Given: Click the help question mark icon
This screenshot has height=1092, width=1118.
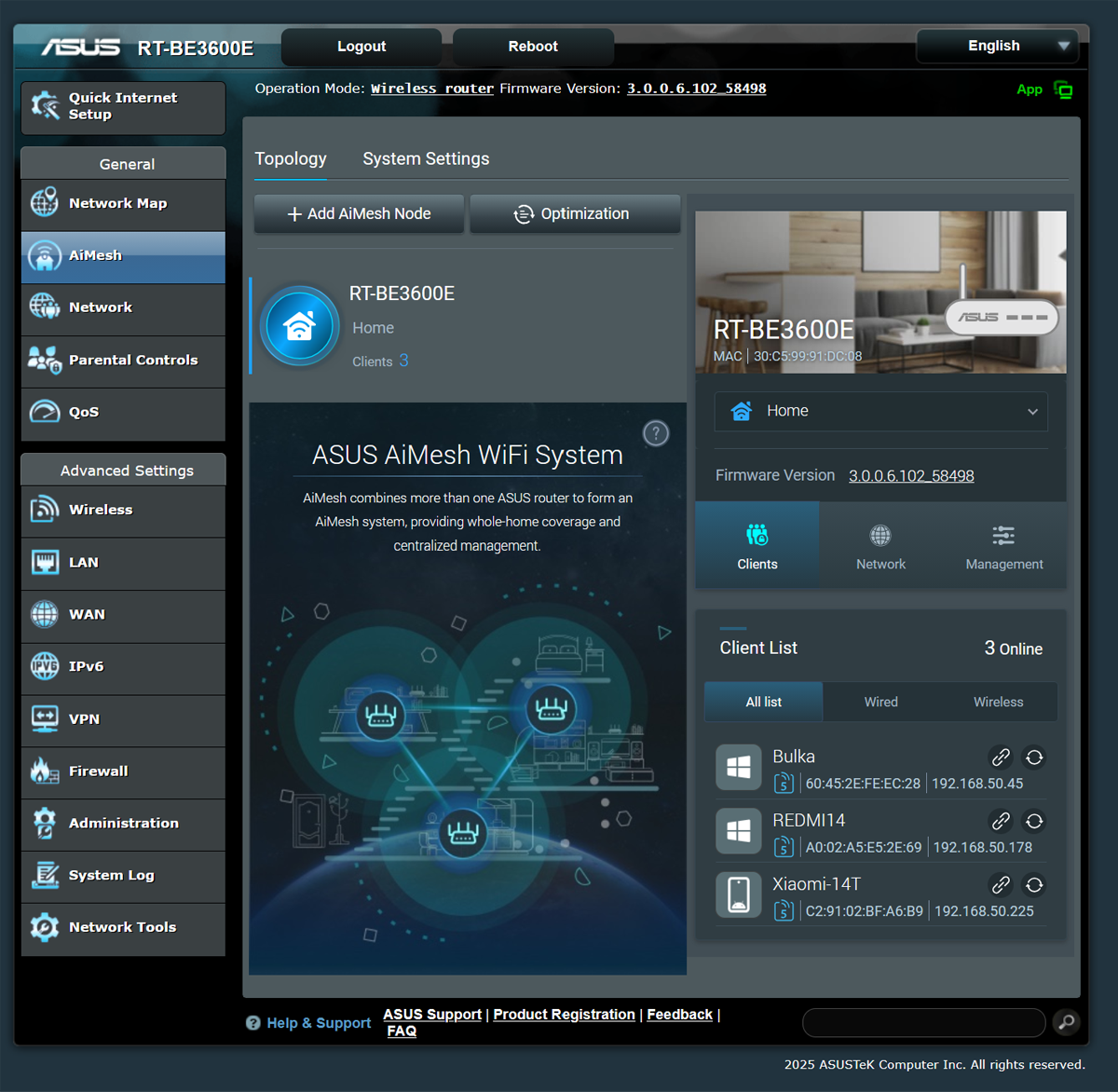Looking at the screenshot, I should pyautogui.click(x=656, y=433).
